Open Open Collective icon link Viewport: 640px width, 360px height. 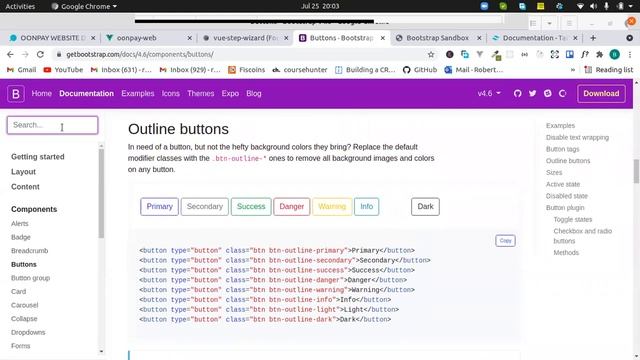[x=562, y=93]
